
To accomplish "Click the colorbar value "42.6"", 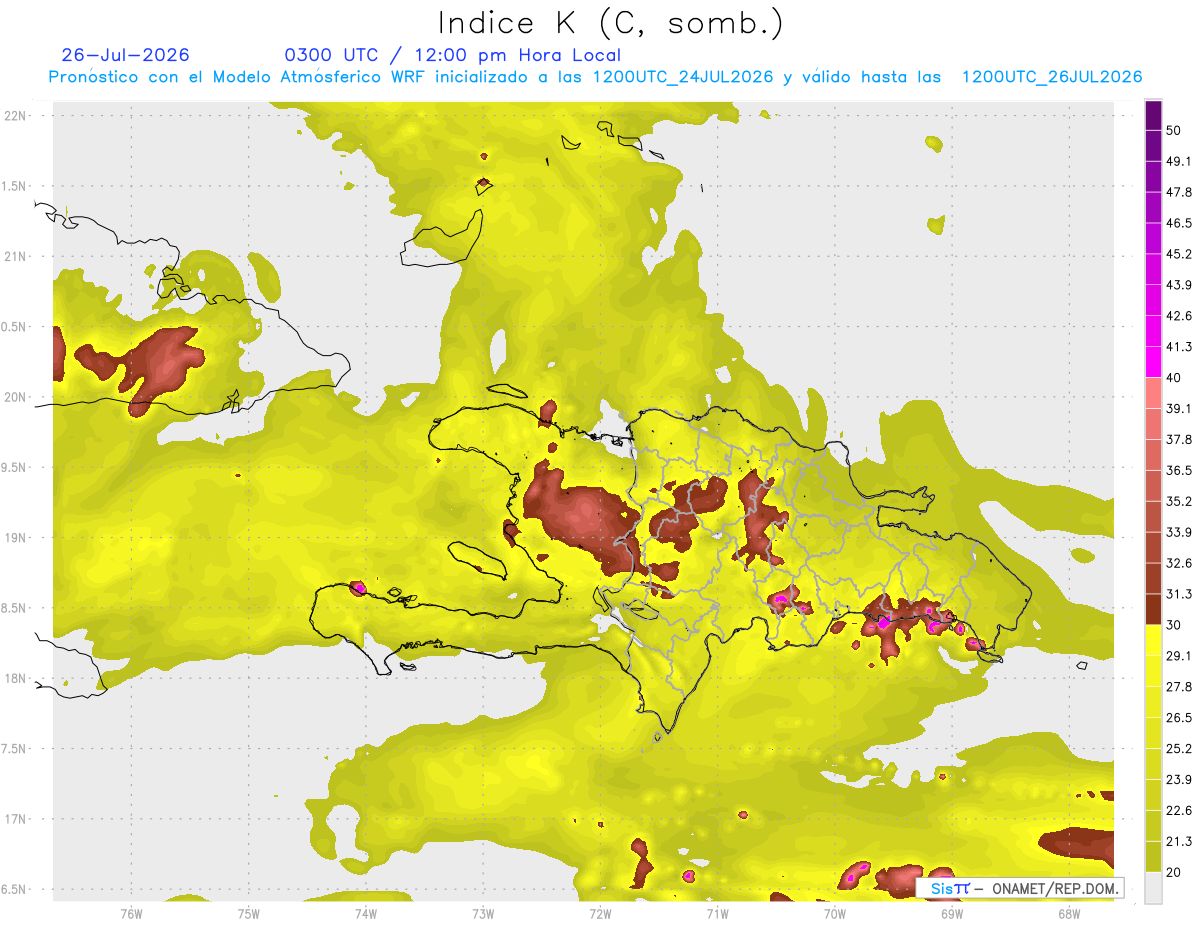I will pyautogui.click(x=1179, y=316).
